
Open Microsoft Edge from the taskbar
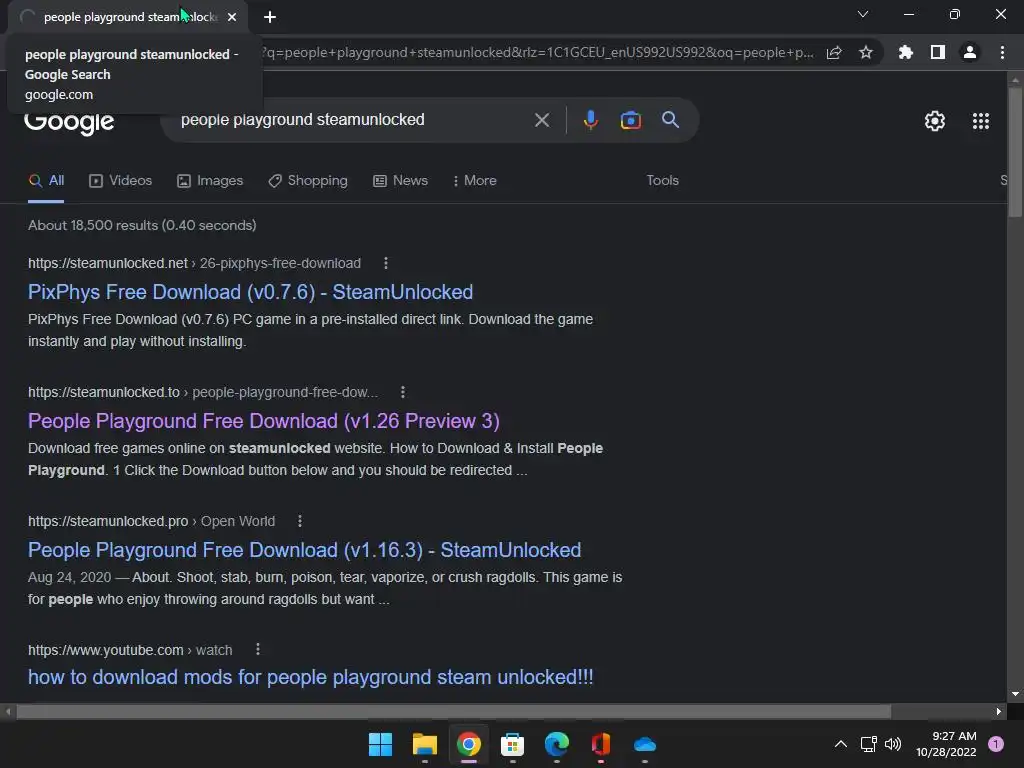coord(556,744)
